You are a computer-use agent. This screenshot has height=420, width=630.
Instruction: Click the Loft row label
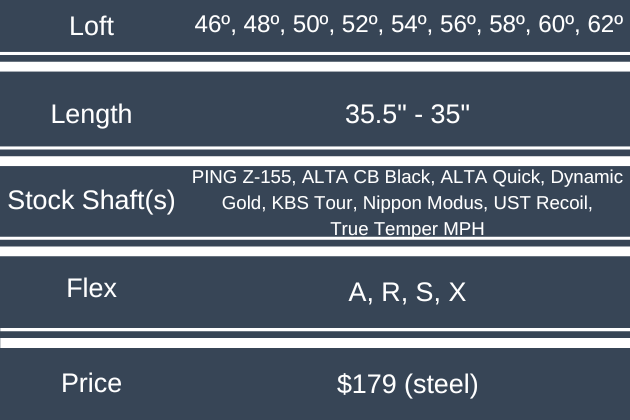(92, 26)
